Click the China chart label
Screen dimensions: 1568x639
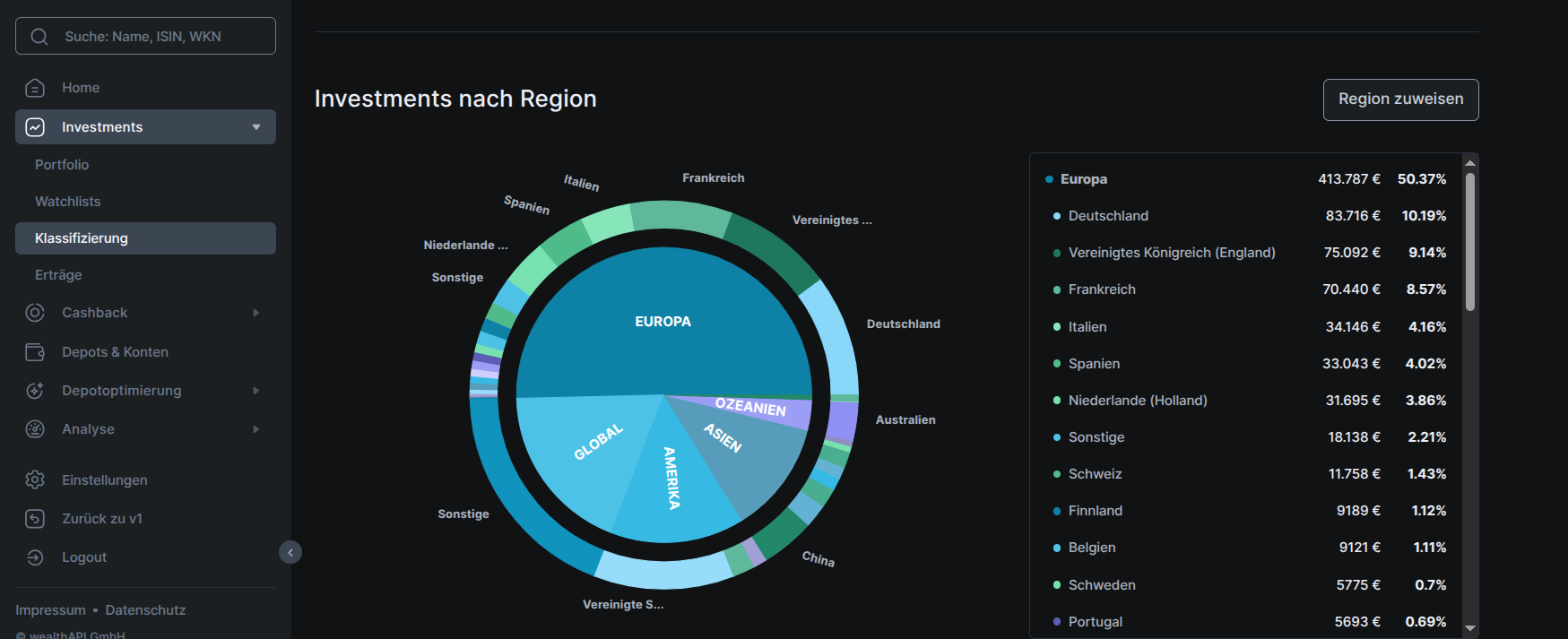click(818, 559)
